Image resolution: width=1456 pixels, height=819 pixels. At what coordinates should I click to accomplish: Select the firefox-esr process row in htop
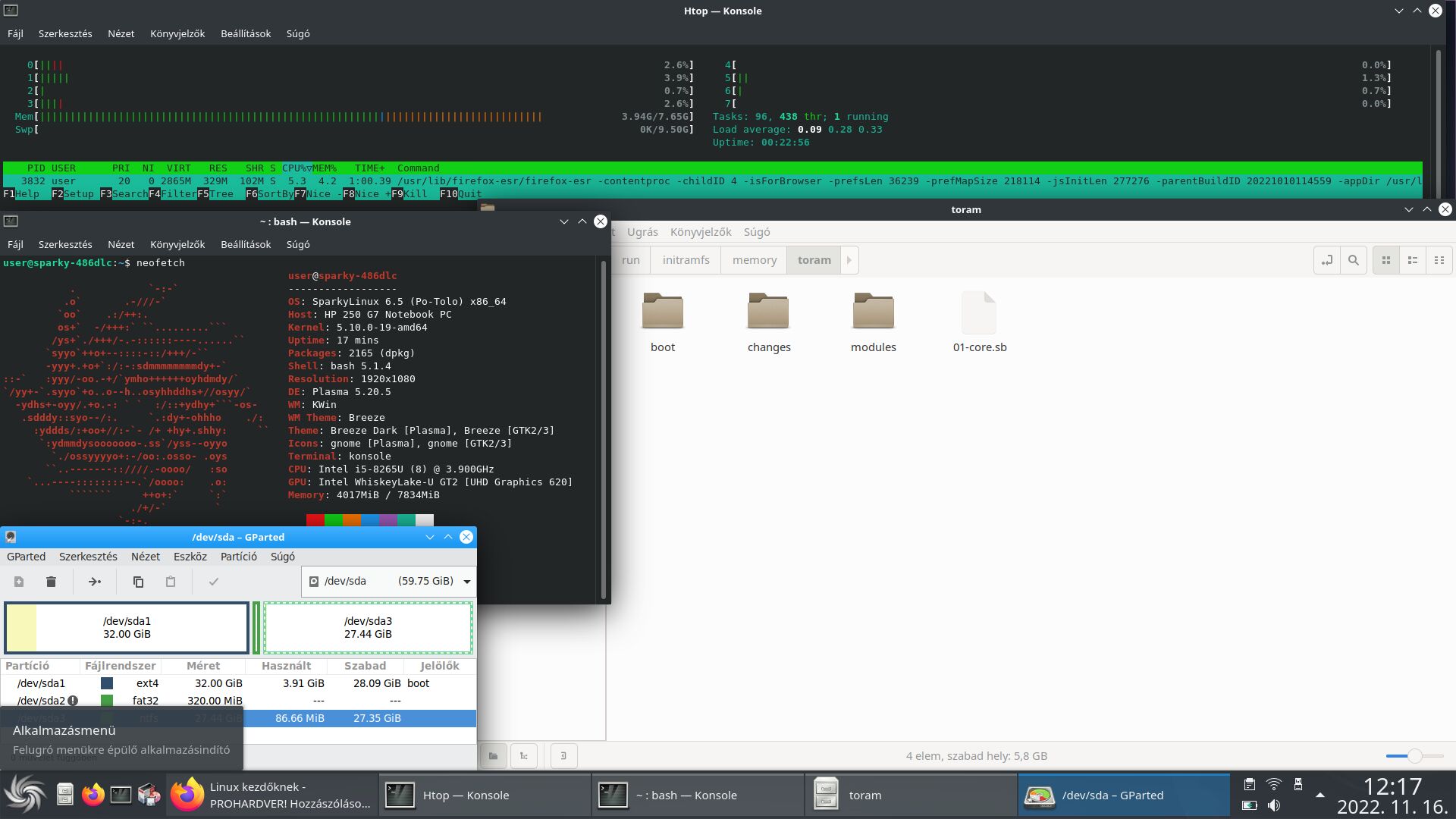pyautogui.click(x=713, y=181)
